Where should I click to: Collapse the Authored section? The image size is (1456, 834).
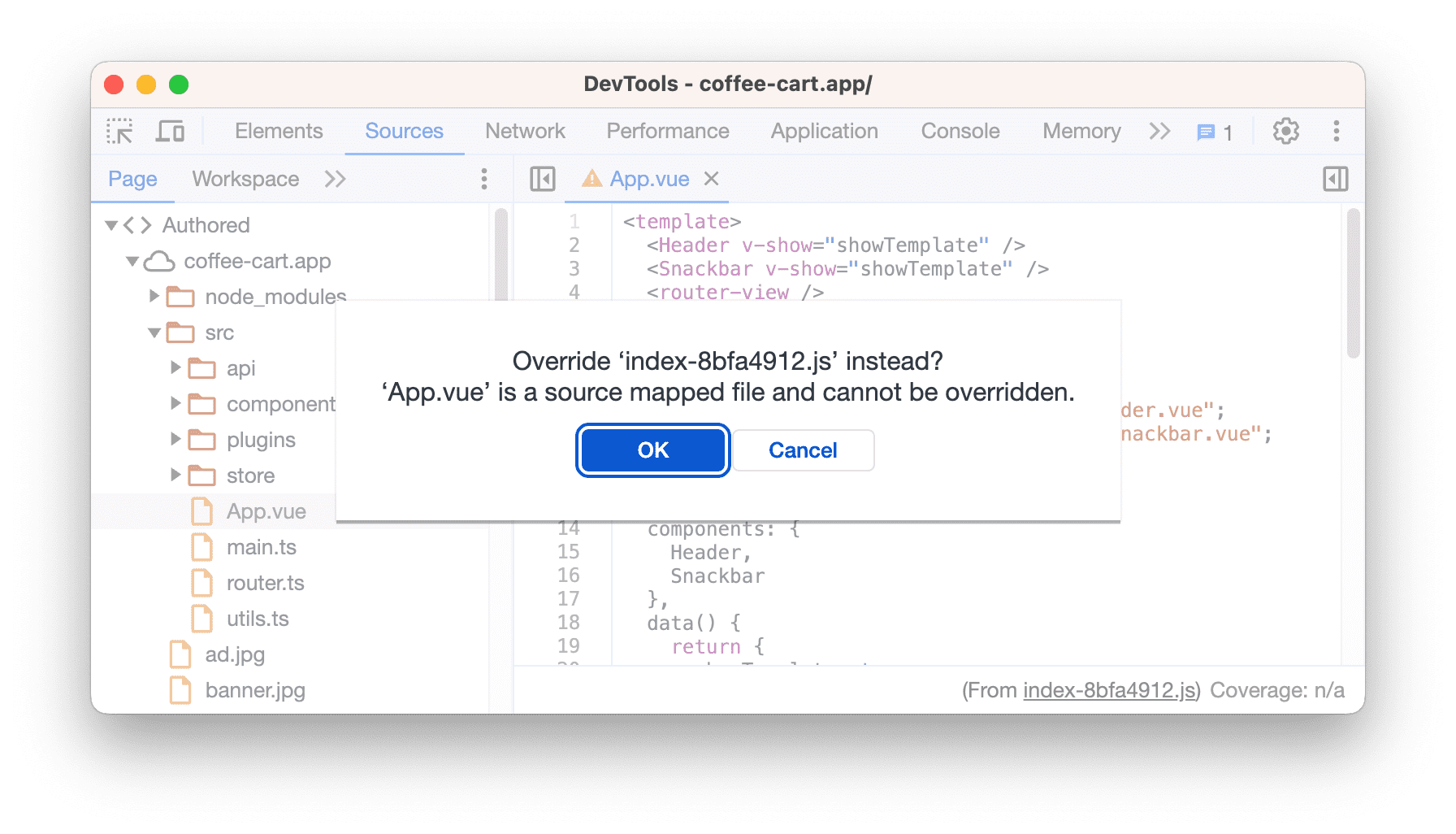[110, 225]
